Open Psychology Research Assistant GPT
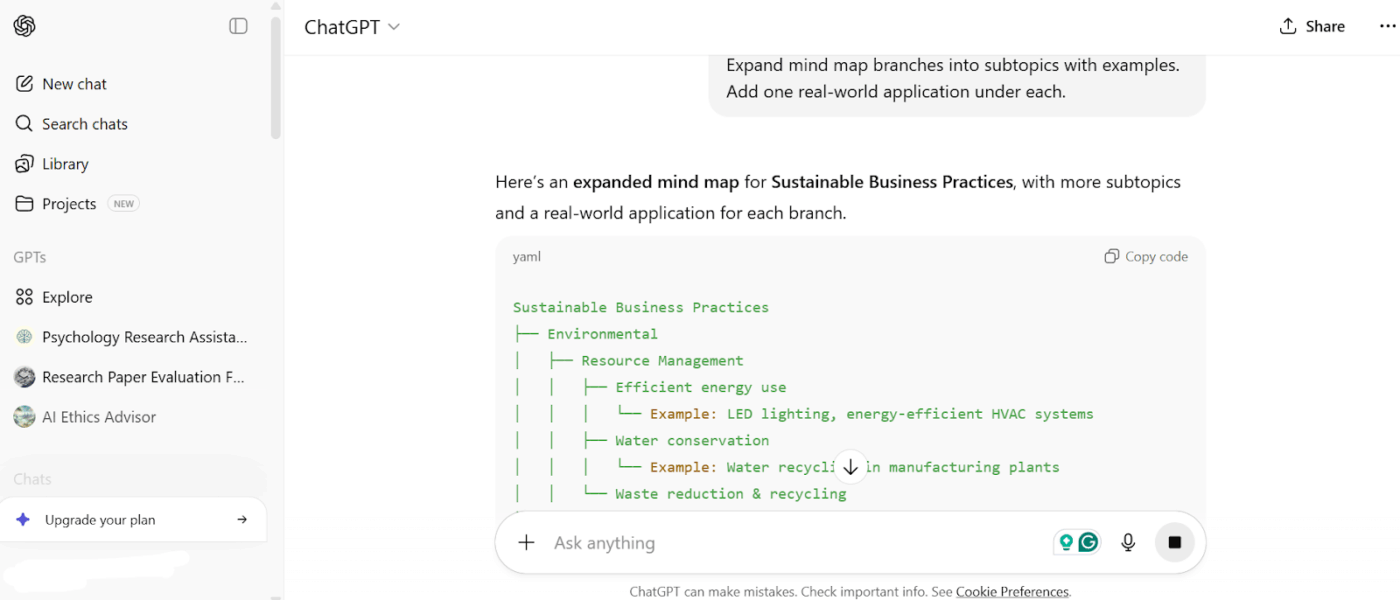This screenshot has height=600, width=1400. pos(144,337)
